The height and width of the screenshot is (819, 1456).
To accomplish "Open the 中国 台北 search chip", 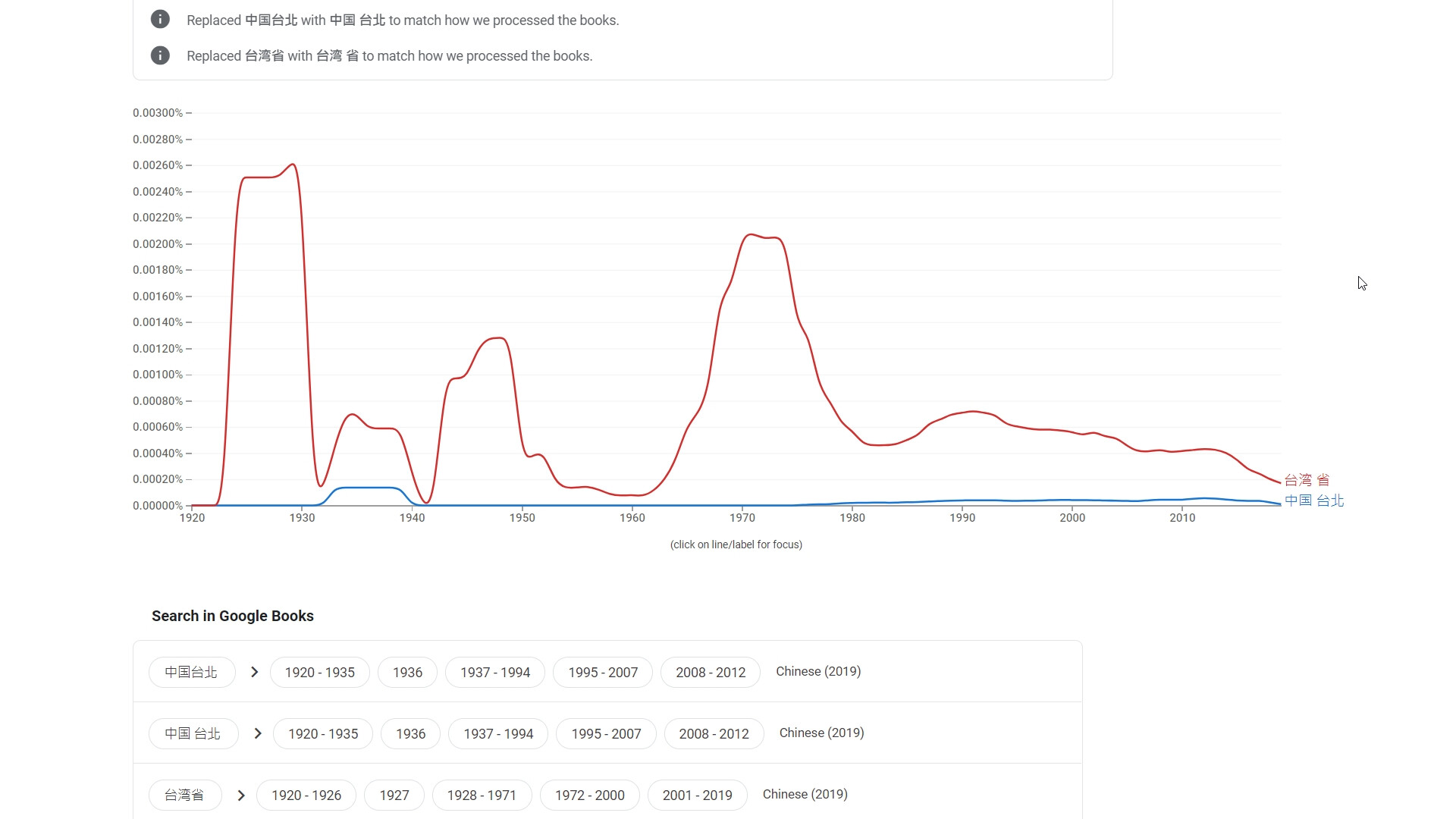I will (193, 733).
